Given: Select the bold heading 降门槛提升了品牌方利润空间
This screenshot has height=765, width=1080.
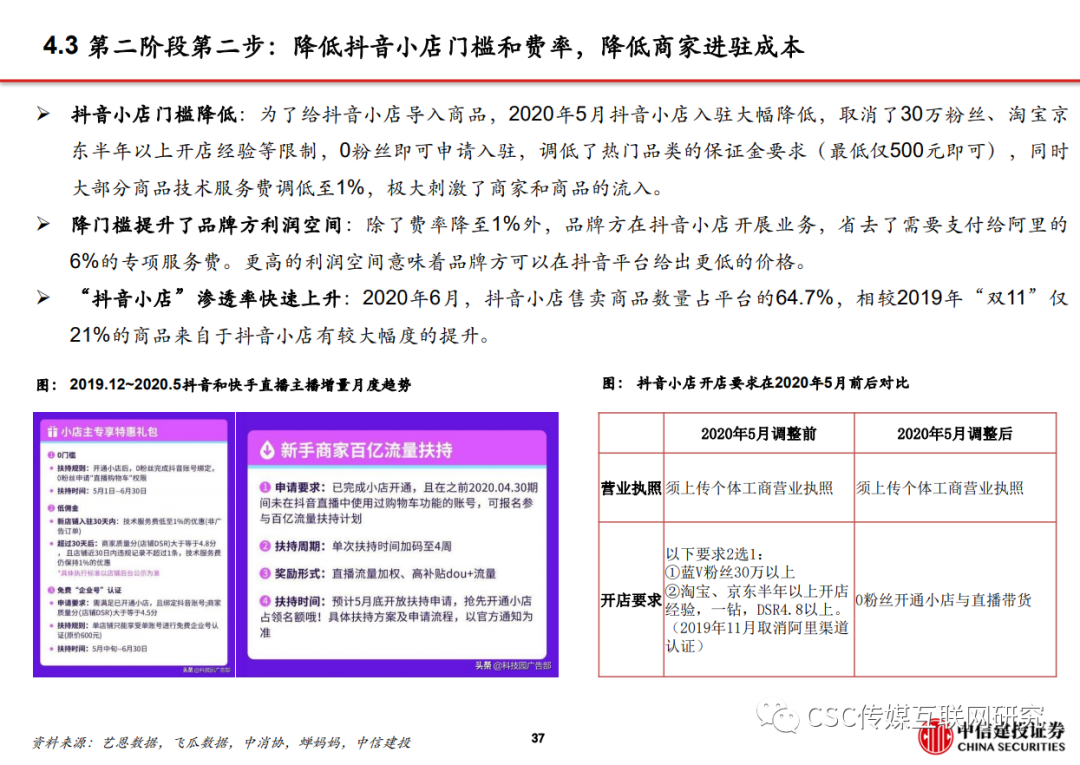Looking at the screenshot, I should [206, 224].
